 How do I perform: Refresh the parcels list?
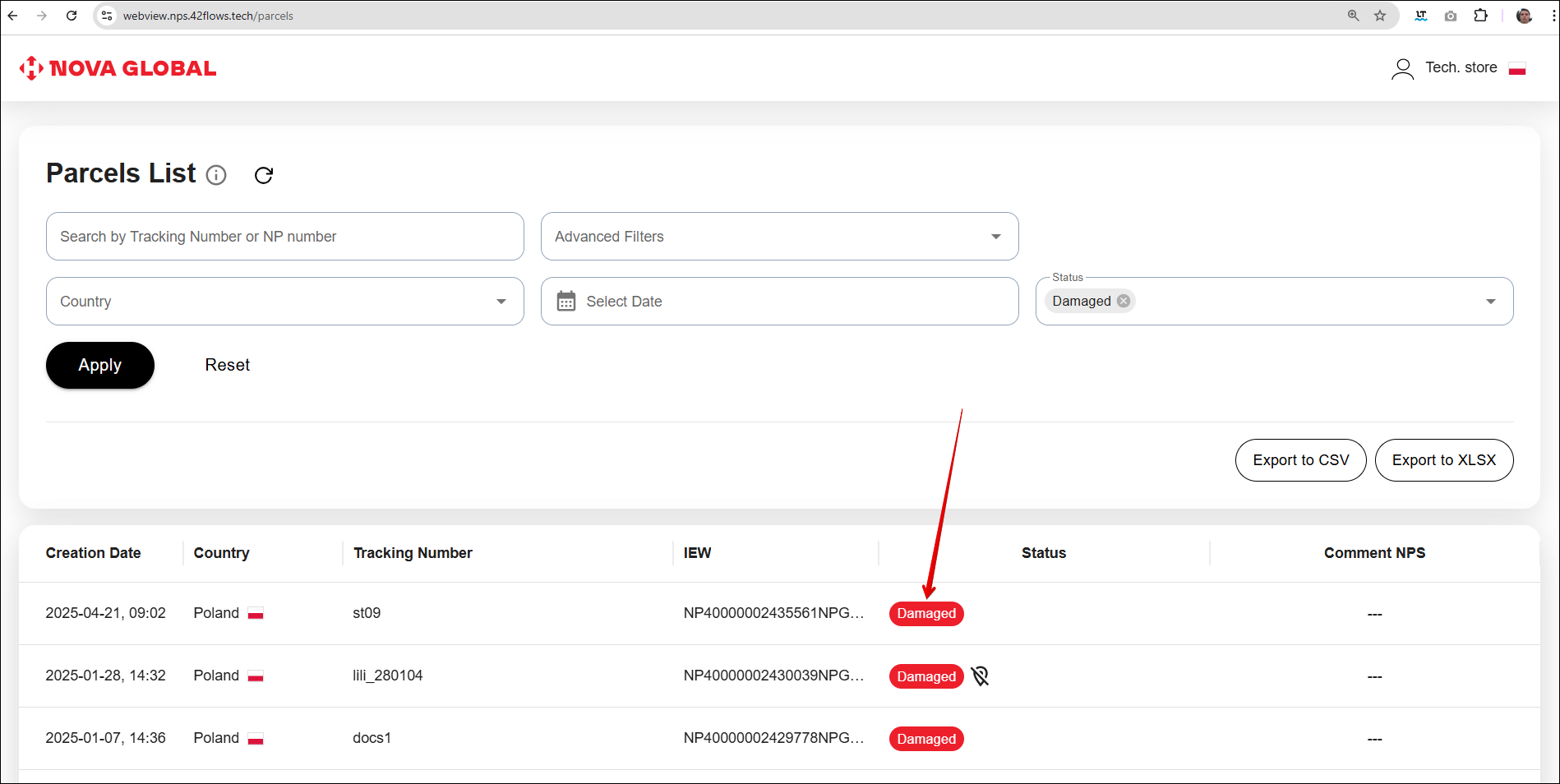pyautogui.click(x=264, y=175)
